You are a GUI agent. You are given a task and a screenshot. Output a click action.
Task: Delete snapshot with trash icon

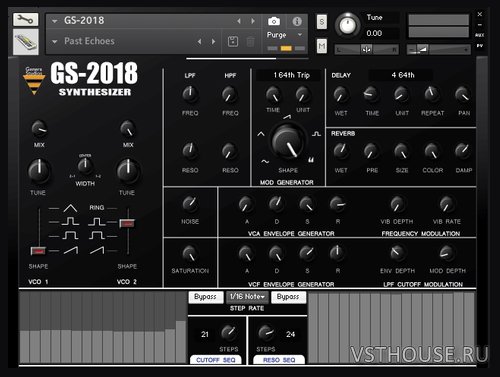250,42
